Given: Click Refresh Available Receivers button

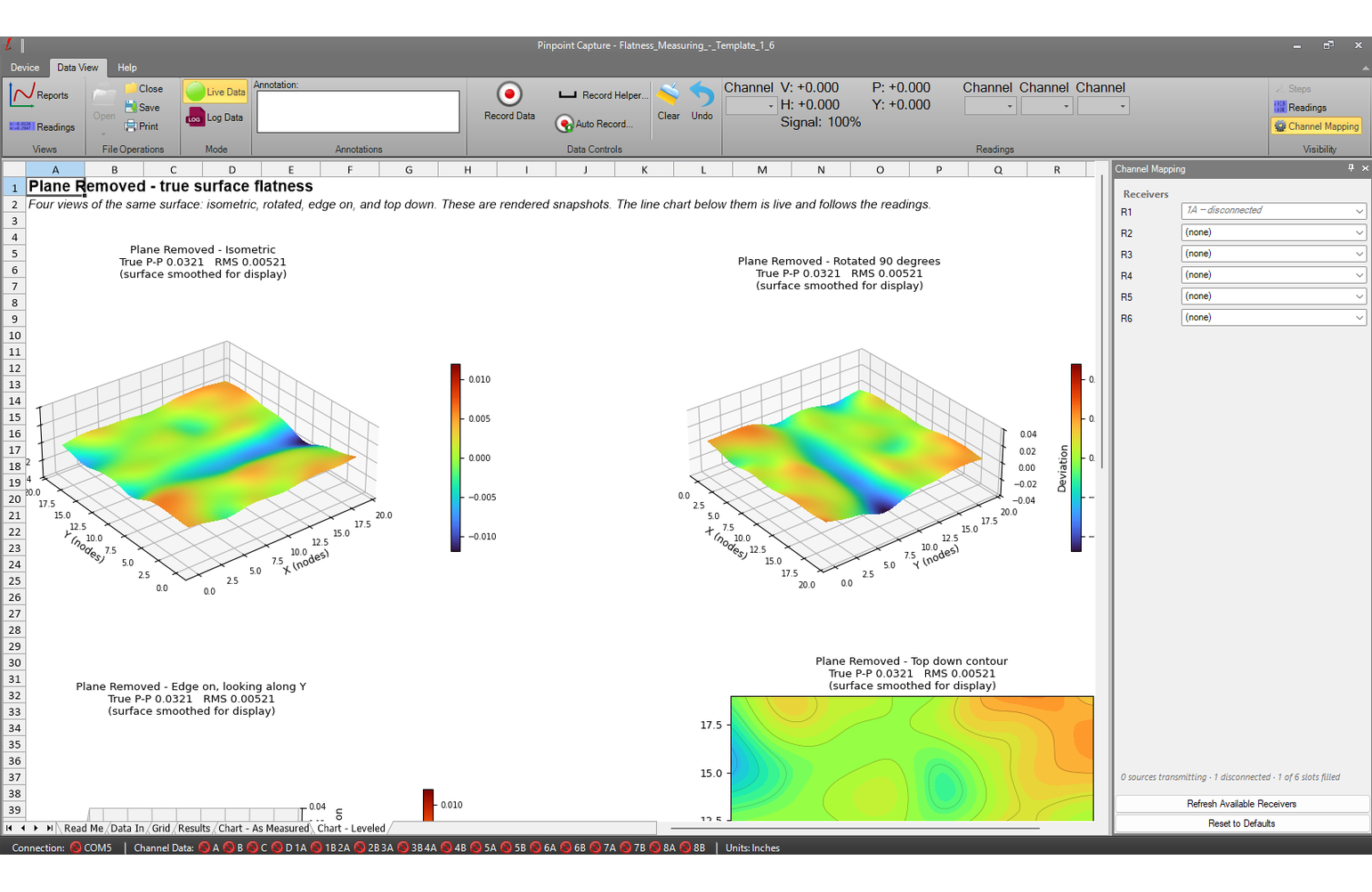Looking at the screenshot, I should (1241, 804).
